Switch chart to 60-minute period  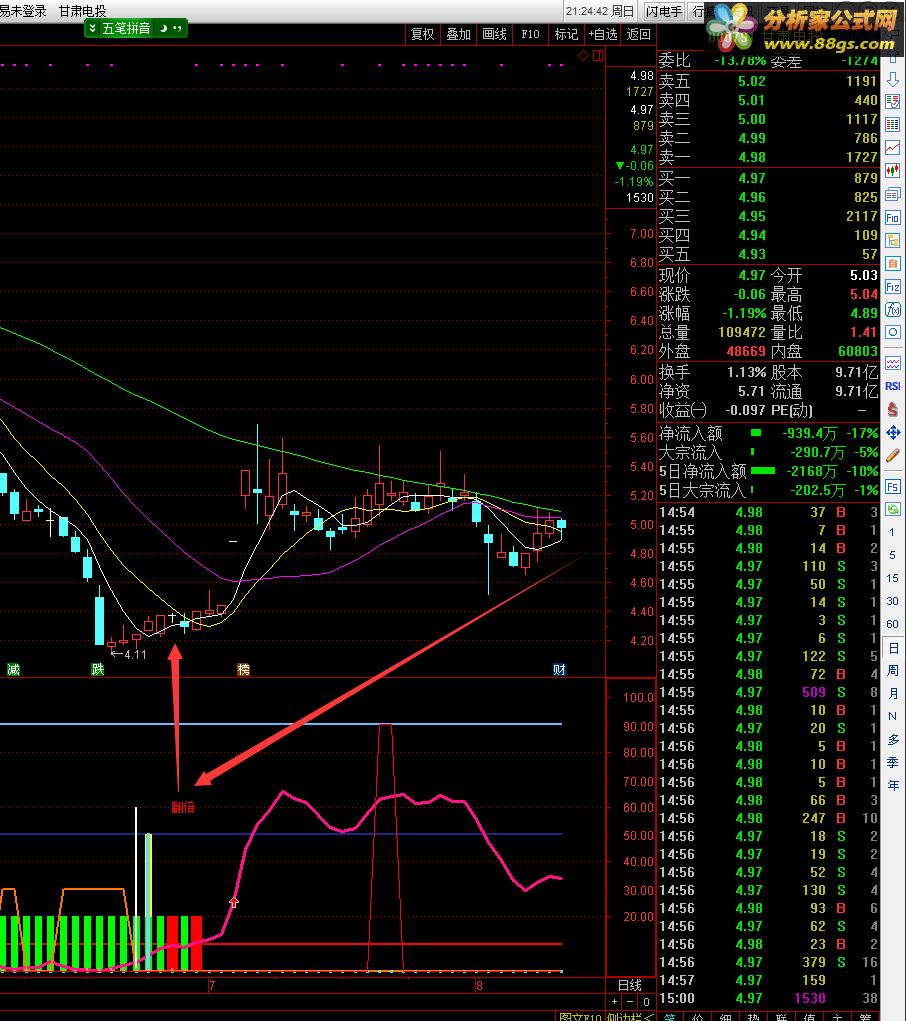point(892,624)
